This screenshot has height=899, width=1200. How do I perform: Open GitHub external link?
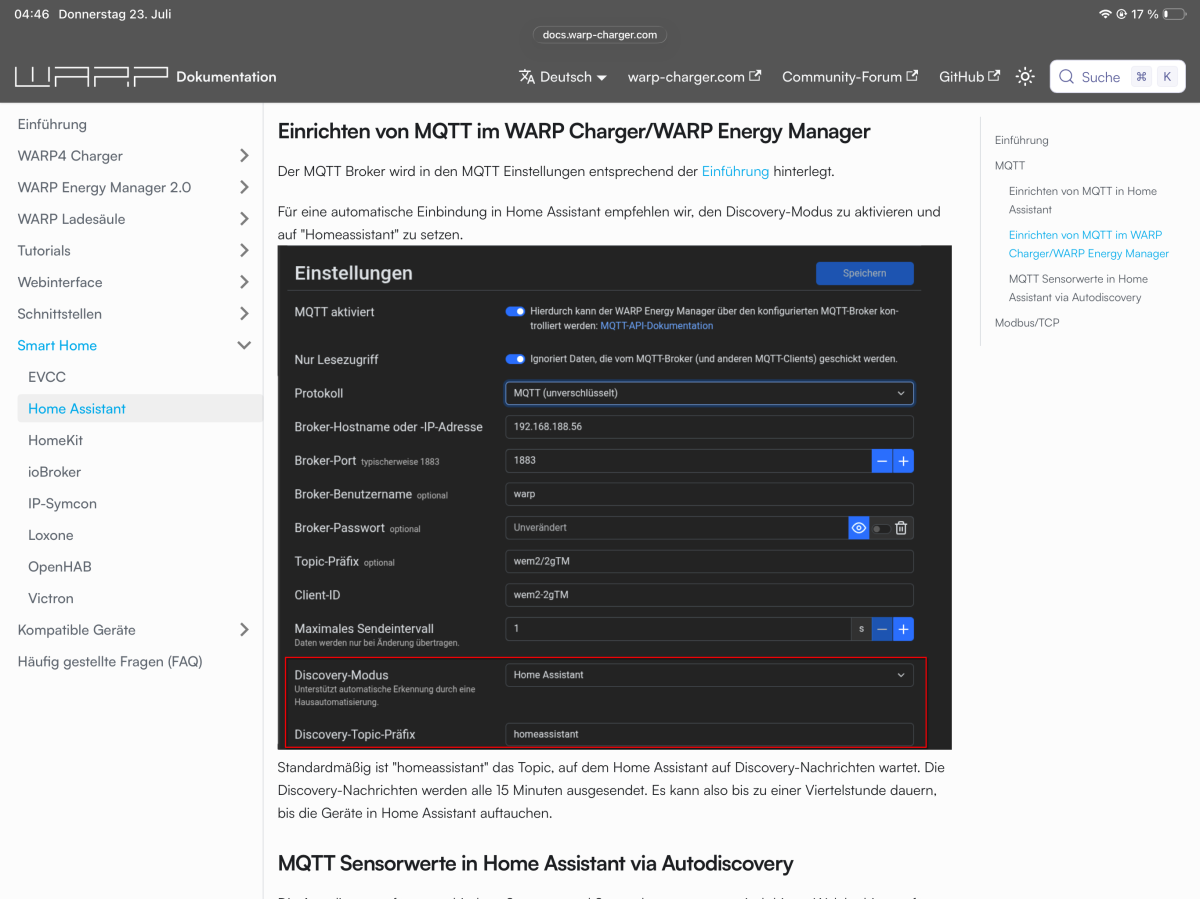tap(969, 76)
